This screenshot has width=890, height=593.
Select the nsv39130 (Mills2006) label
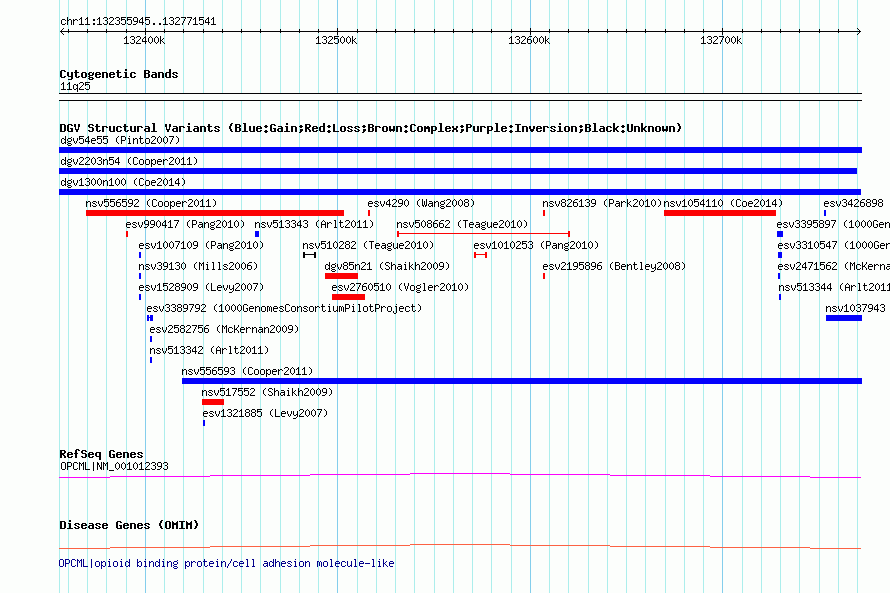click(198, 266)
